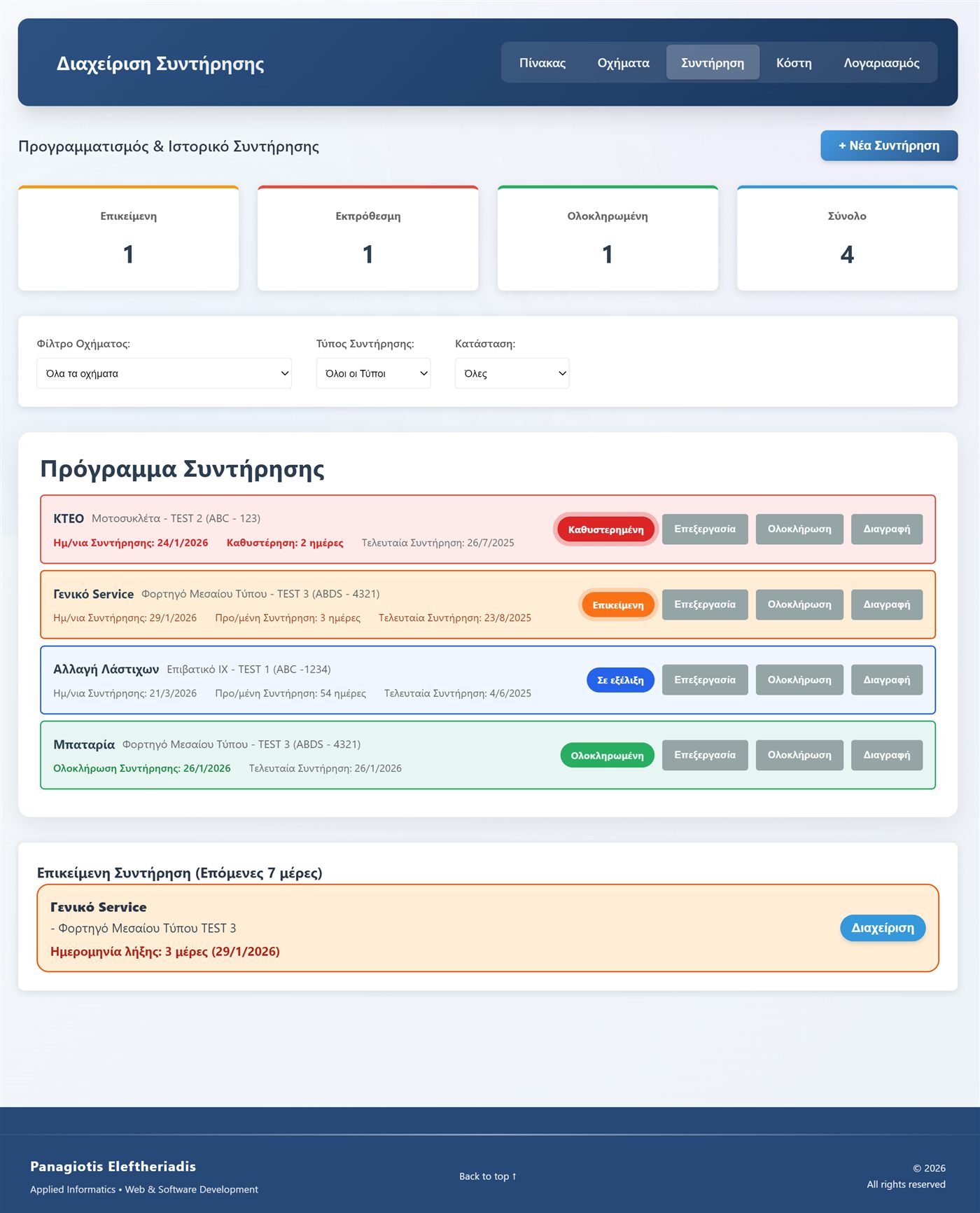Image resolution: width=980 pixels, height=1213 pixels.
Task: Click Επεξεργασία on the ΚΤΕΟ row
Action: 705,529
